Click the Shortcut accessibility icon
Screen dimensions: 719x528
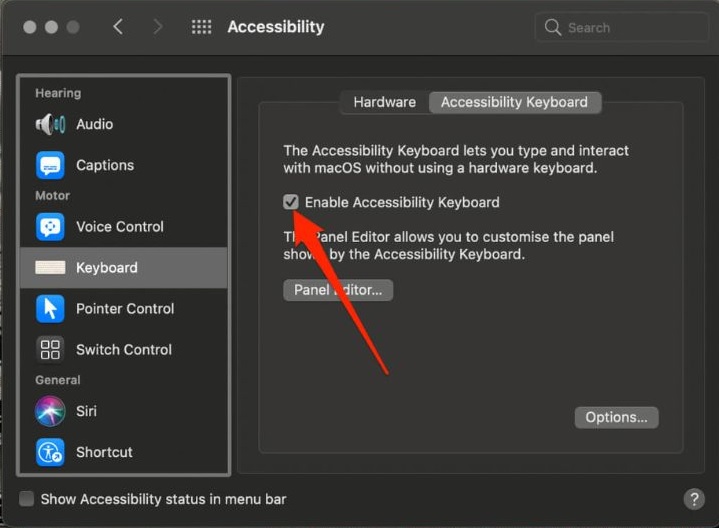coord(50,452)
